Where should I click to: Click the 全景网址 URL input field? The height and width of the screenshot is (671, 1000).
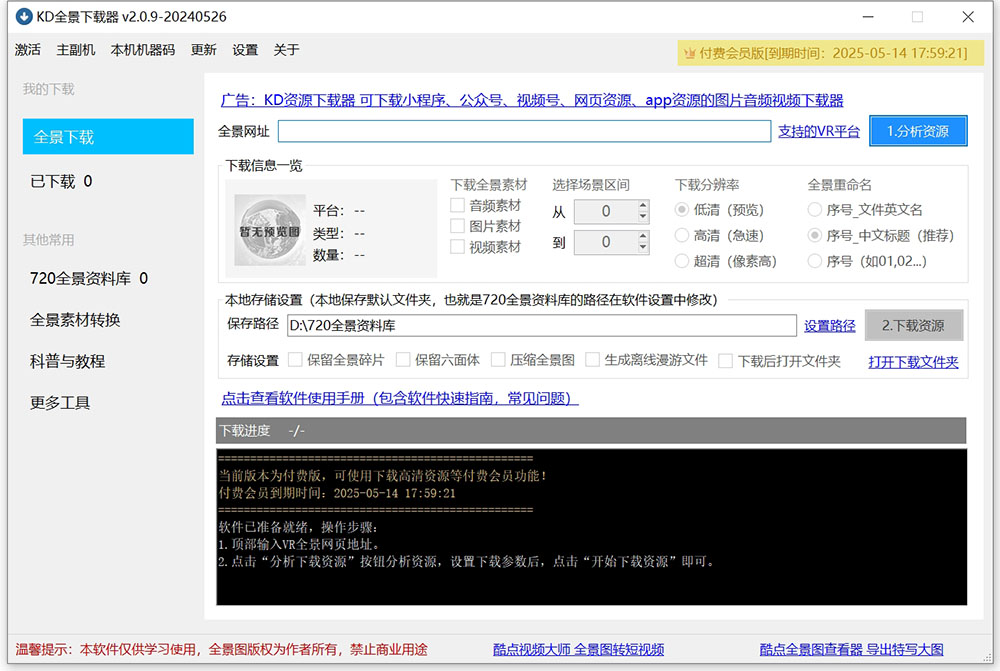[x=524, y=131]
